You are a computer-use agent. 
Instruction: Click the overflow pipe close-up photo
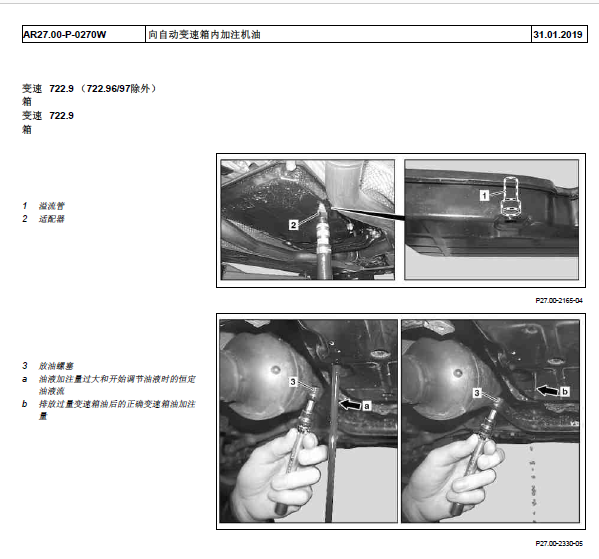[492, 220]
